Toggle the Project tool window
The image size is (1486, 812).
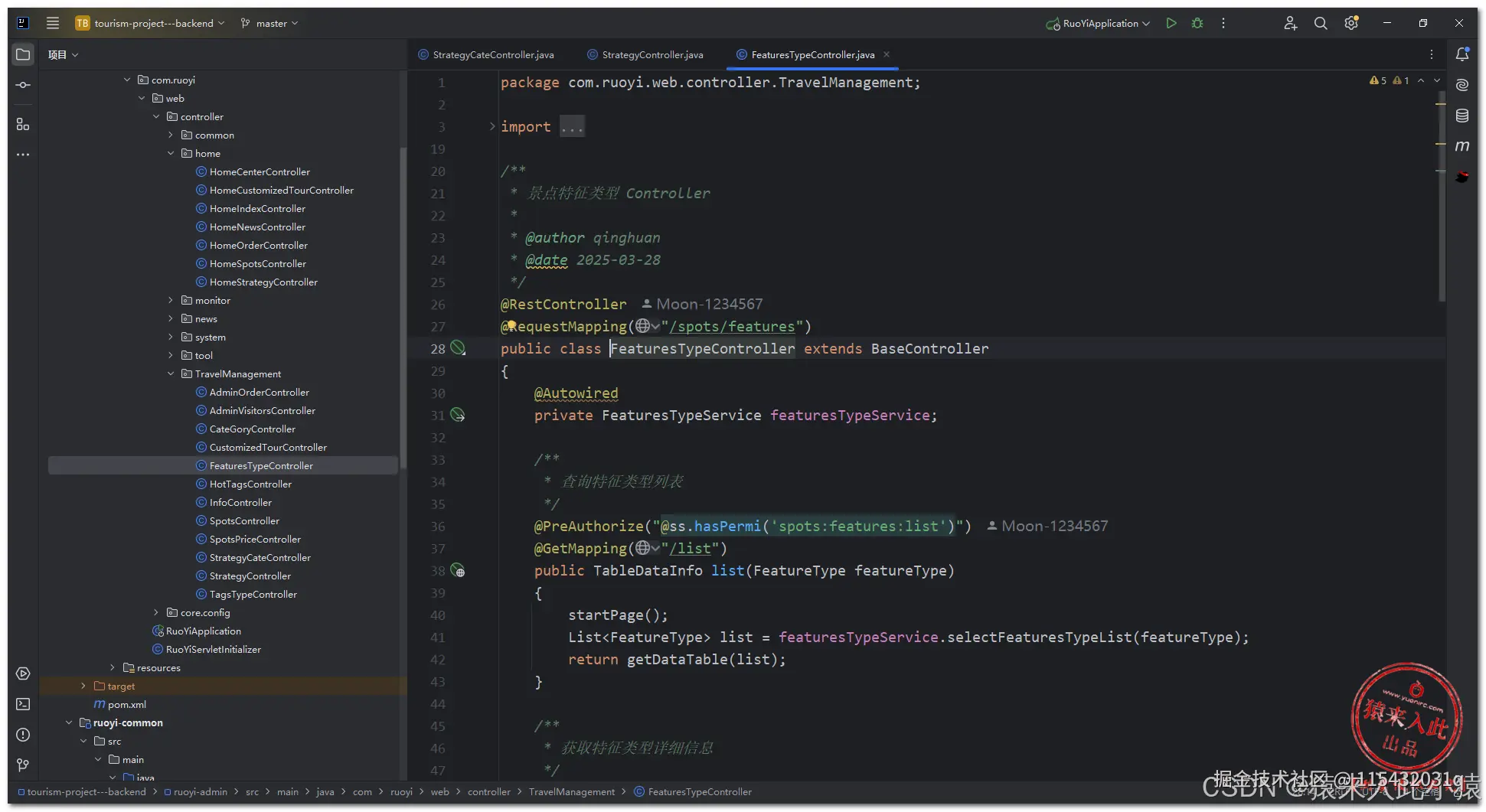(x=23, y=54)
